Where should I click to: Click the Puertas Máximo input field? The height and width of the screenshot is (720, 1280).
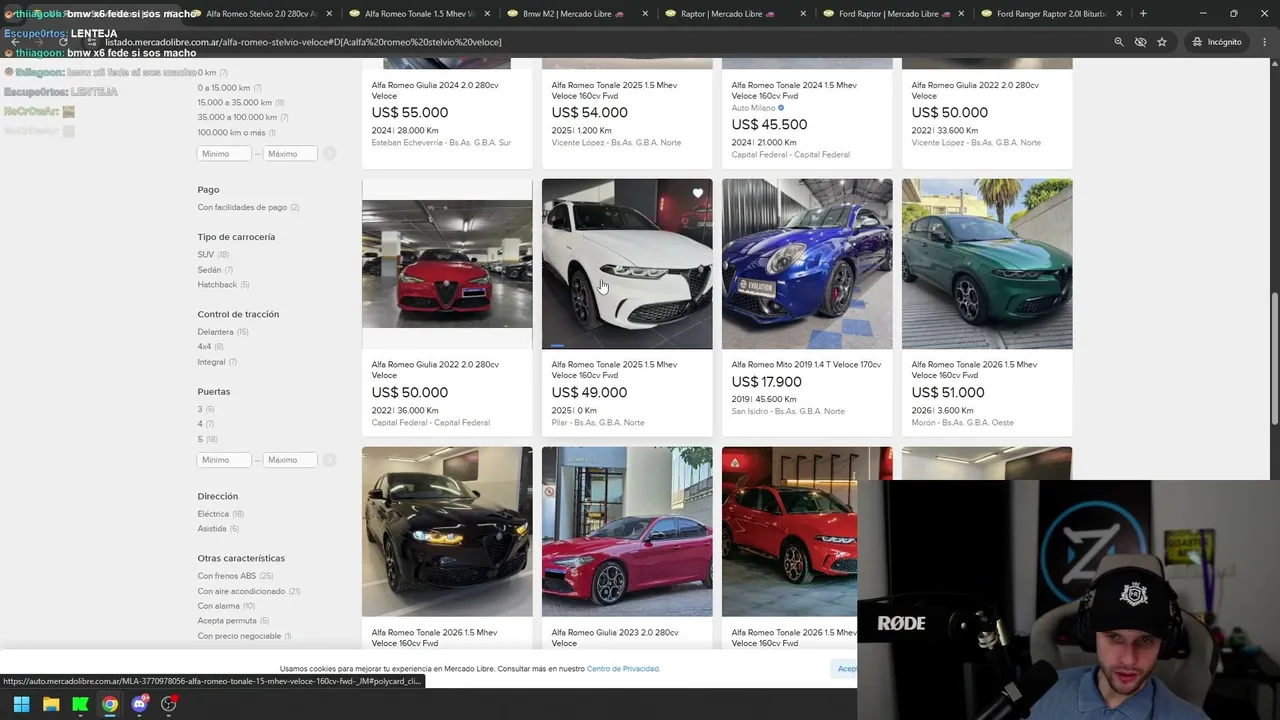tap(290, 460)
